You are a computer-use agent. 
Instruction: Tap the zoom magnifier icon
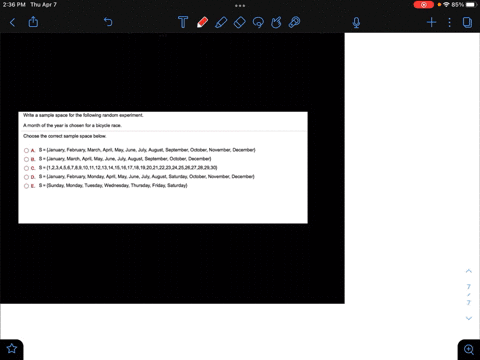(x=469, y=349)
